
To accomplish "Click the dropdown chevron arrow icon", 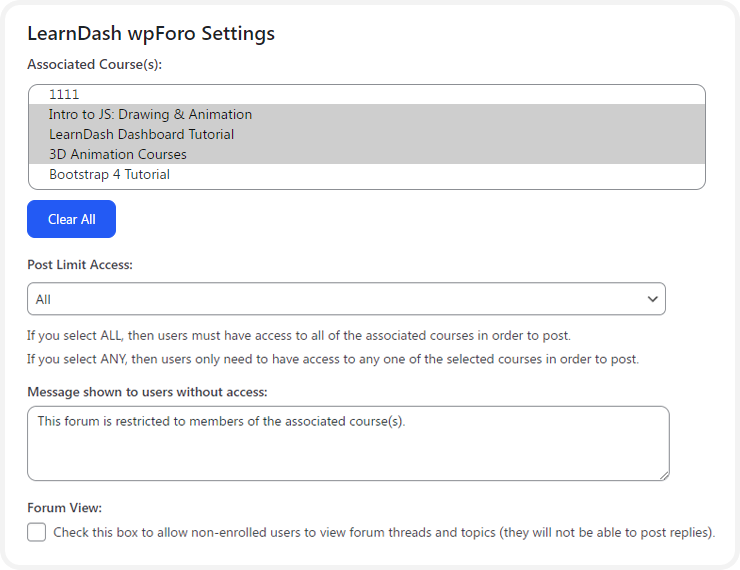I will (x=653, y=299).
